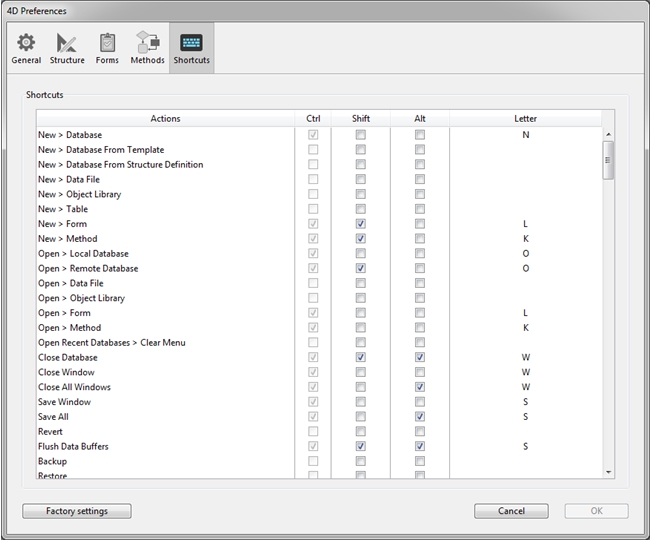Check the Ctrl box for Backup

(x=314, y=461)
